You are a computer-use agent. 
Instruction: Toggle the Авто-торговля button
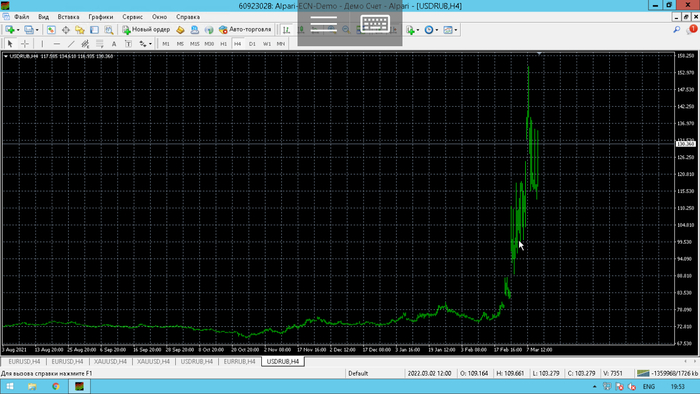click(245, 29)
